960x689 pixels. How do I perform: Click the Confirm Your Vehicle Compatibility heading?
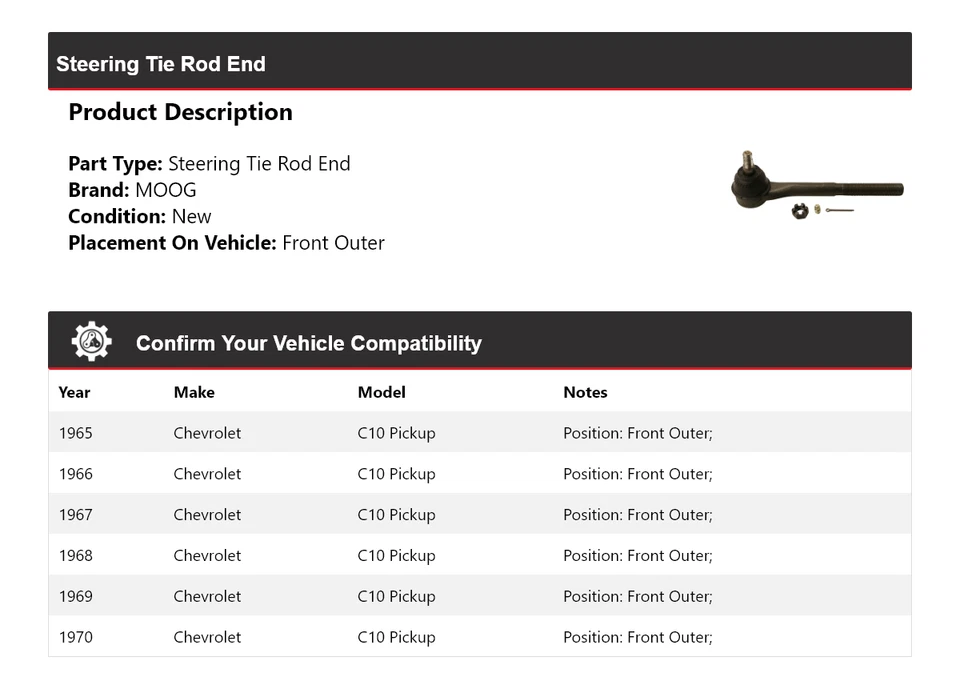tap(308, 343)
